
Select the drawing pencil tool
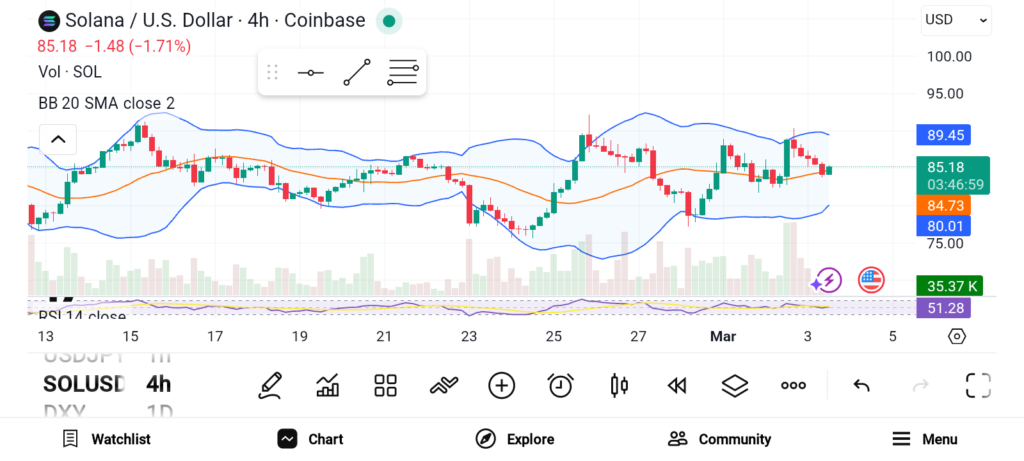point(269,385)
